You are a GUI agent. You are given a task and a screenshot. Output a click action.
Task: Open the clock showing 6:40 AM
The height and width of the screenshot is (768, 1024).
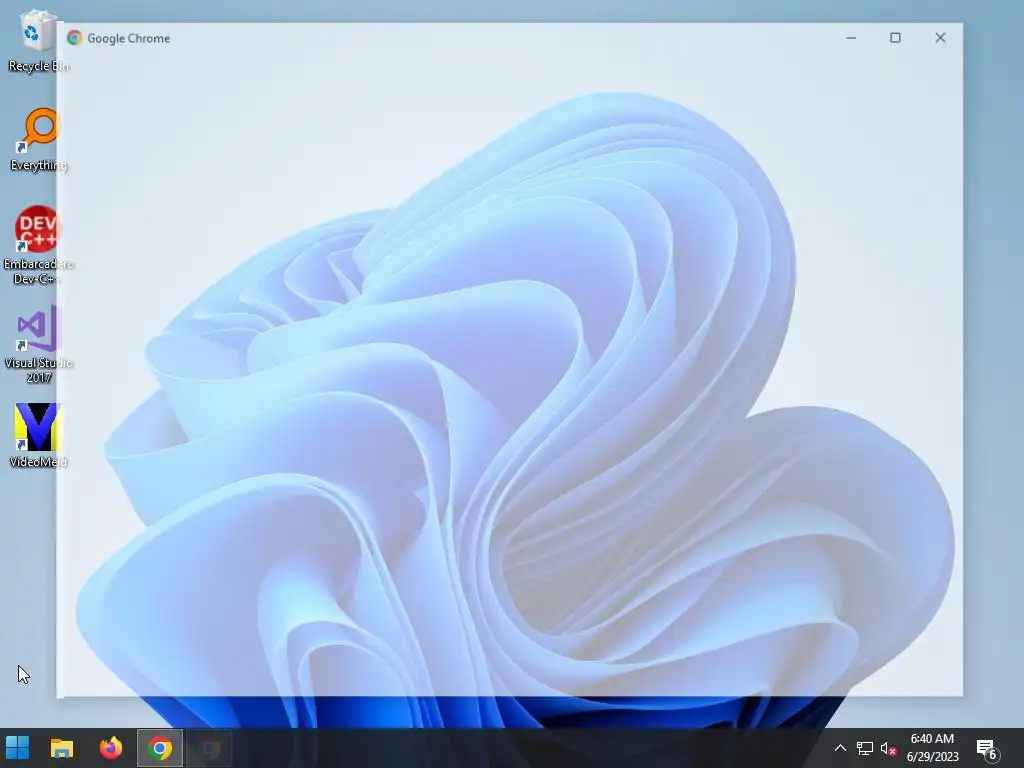click(933, 748)
